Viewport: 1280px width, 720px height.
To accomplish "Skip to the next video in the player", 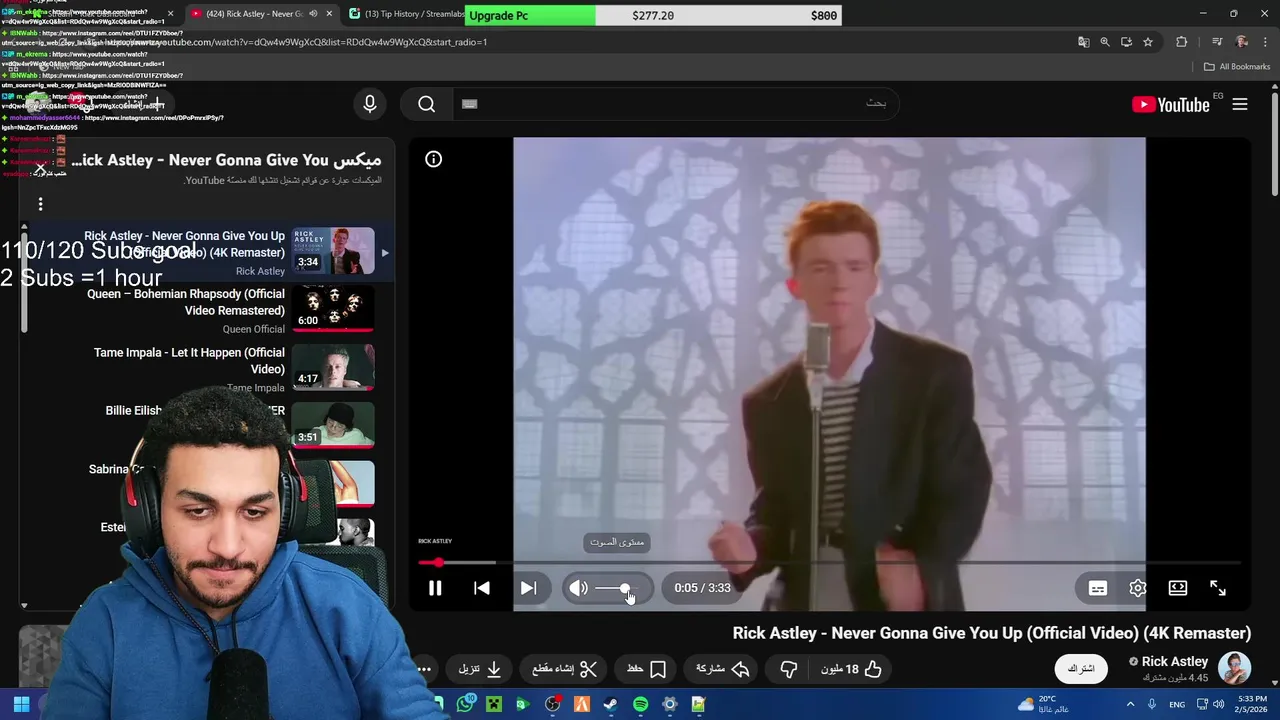I will point(528,588).
